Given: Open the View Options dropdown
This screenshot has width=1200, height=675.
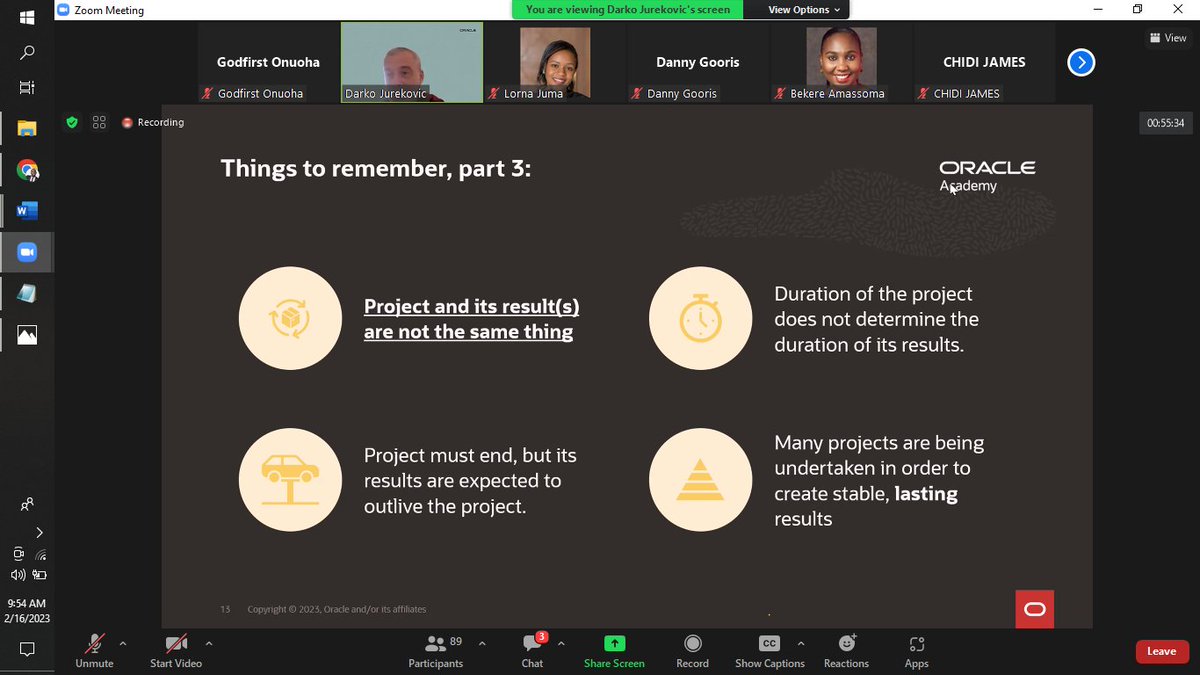Looking at the screenshot, I should (805, 10).
